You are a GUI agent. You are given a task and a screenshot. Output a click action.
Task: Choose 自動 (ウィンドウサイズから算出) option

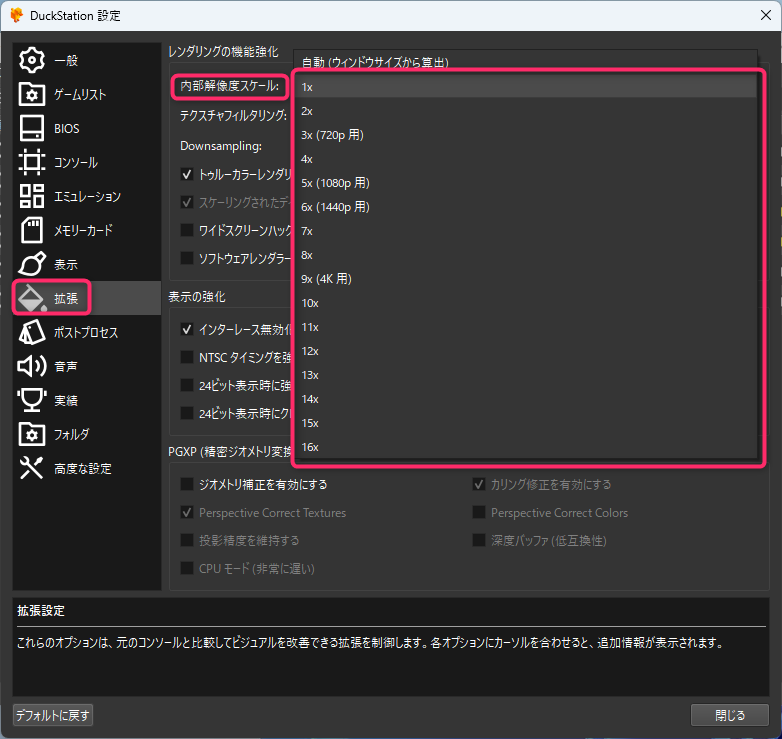click(x=525, y=62)
